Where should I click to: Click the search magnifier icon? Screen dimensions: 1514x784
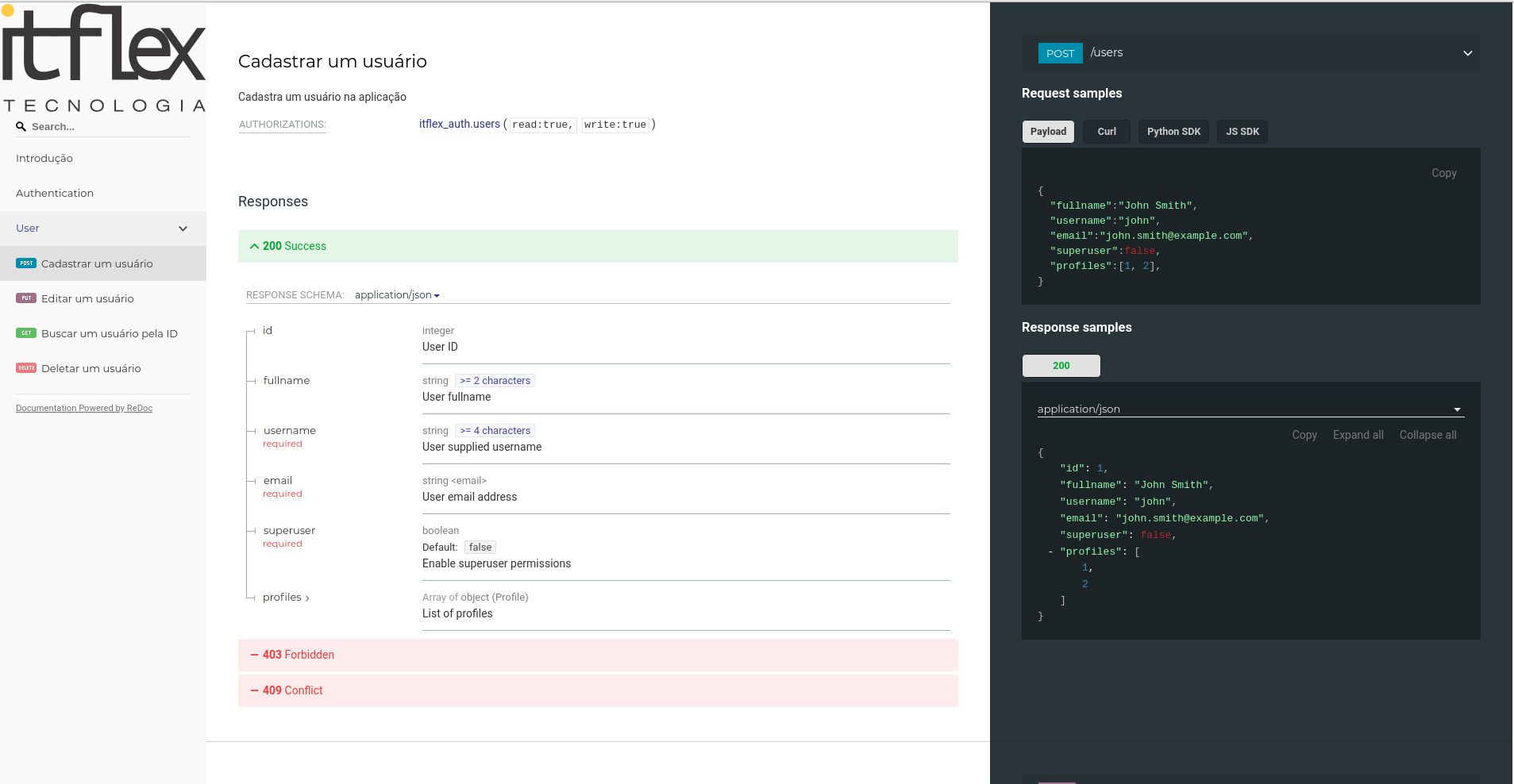[x=21, y=127]
